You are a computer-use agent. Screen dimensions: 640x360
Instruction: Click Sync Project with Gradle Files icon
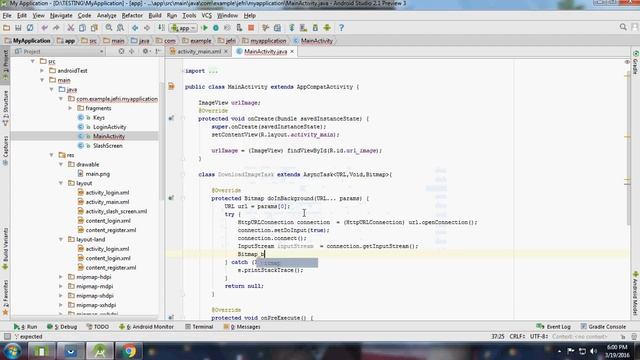tap(291, 28)
